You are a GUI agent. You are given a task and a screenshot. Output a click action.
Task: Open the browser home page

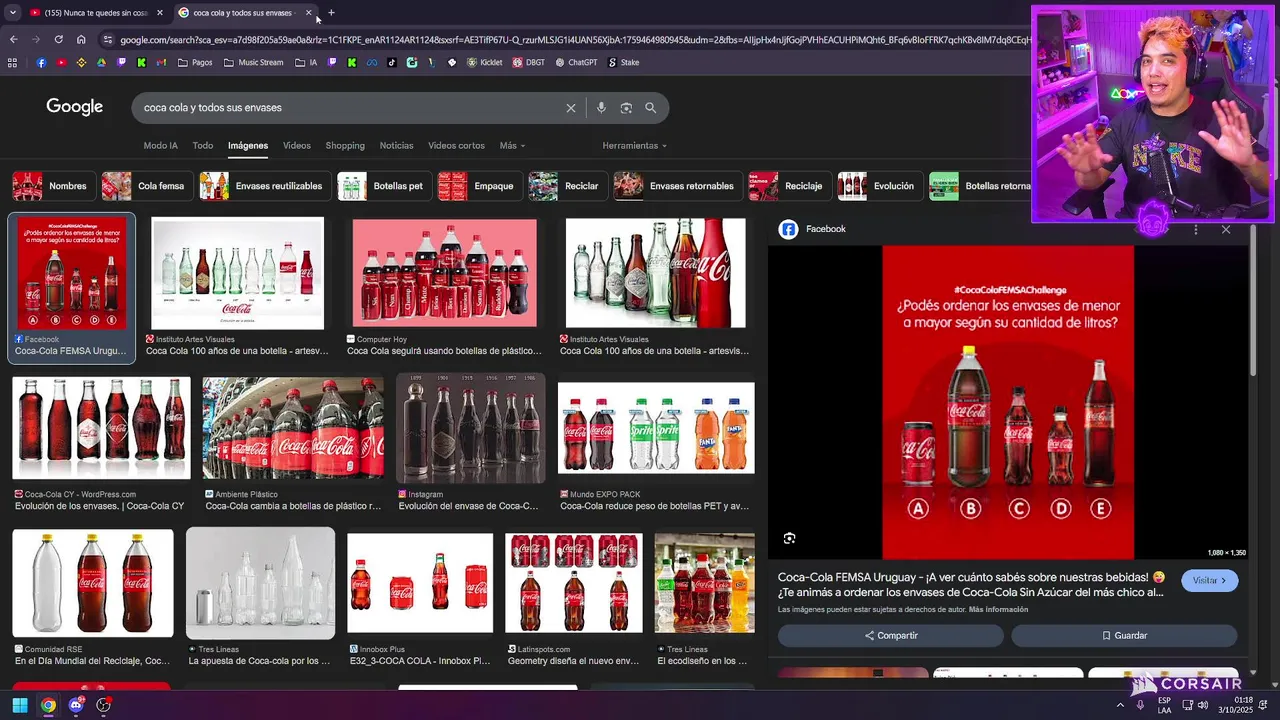(81, 40)
